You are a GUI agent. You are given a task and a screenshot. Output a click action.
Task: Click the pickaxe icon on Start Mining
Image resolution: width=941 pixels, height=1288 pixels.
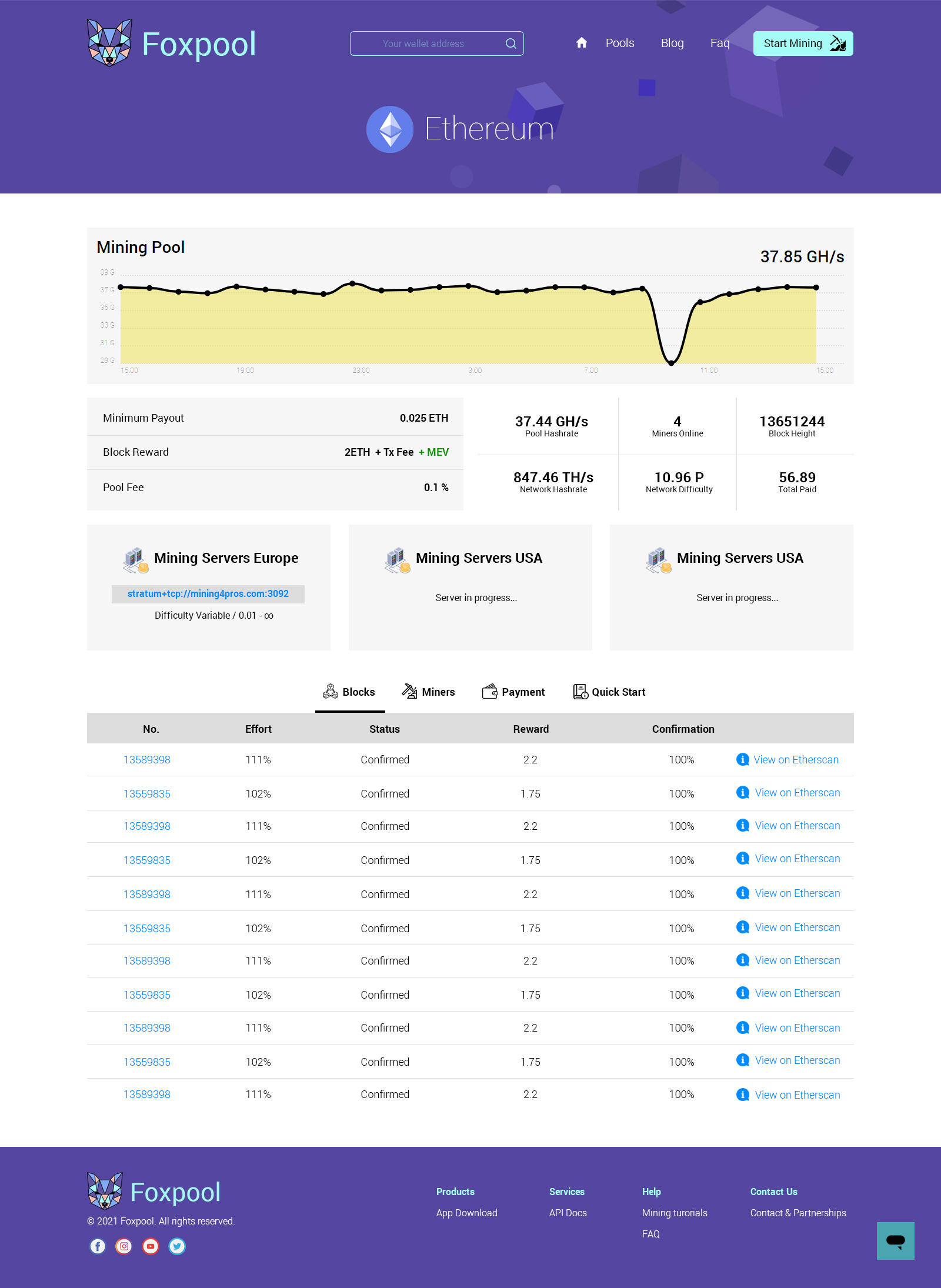tap(837, 44)
